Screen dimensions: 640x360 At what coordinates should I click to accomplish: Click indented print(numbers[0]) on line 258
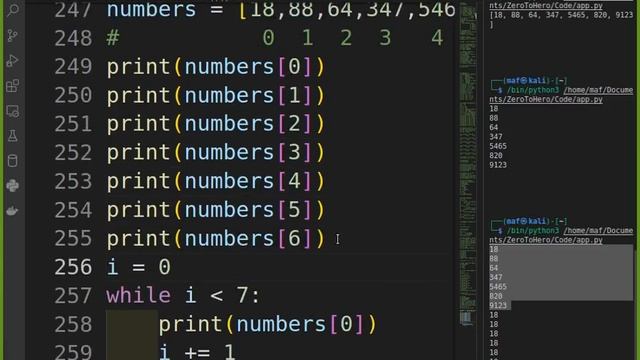[267, 324]
